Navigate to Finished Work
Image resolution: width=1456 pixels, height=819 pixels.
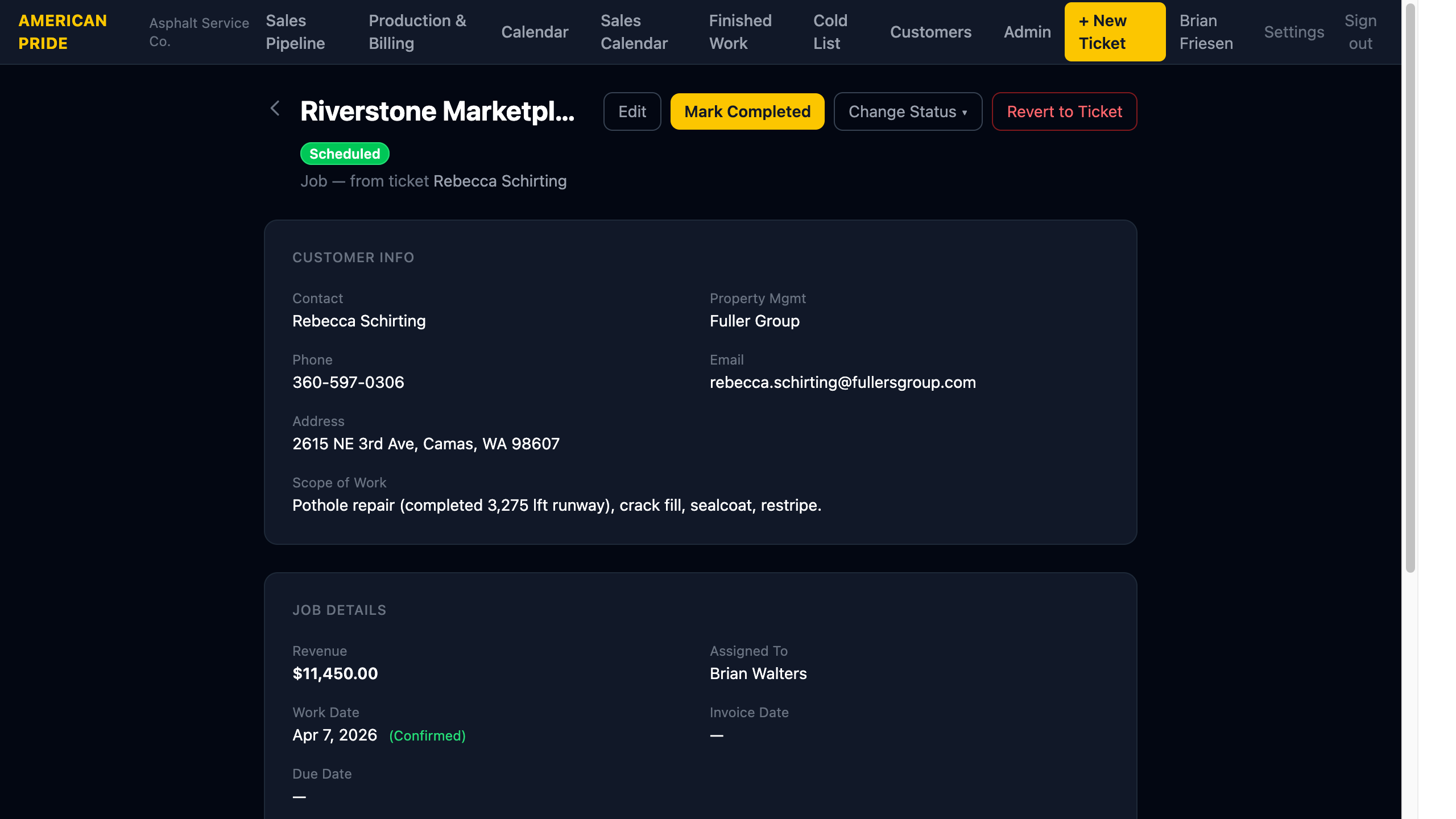pyautogui.click(x=740, y=32)
